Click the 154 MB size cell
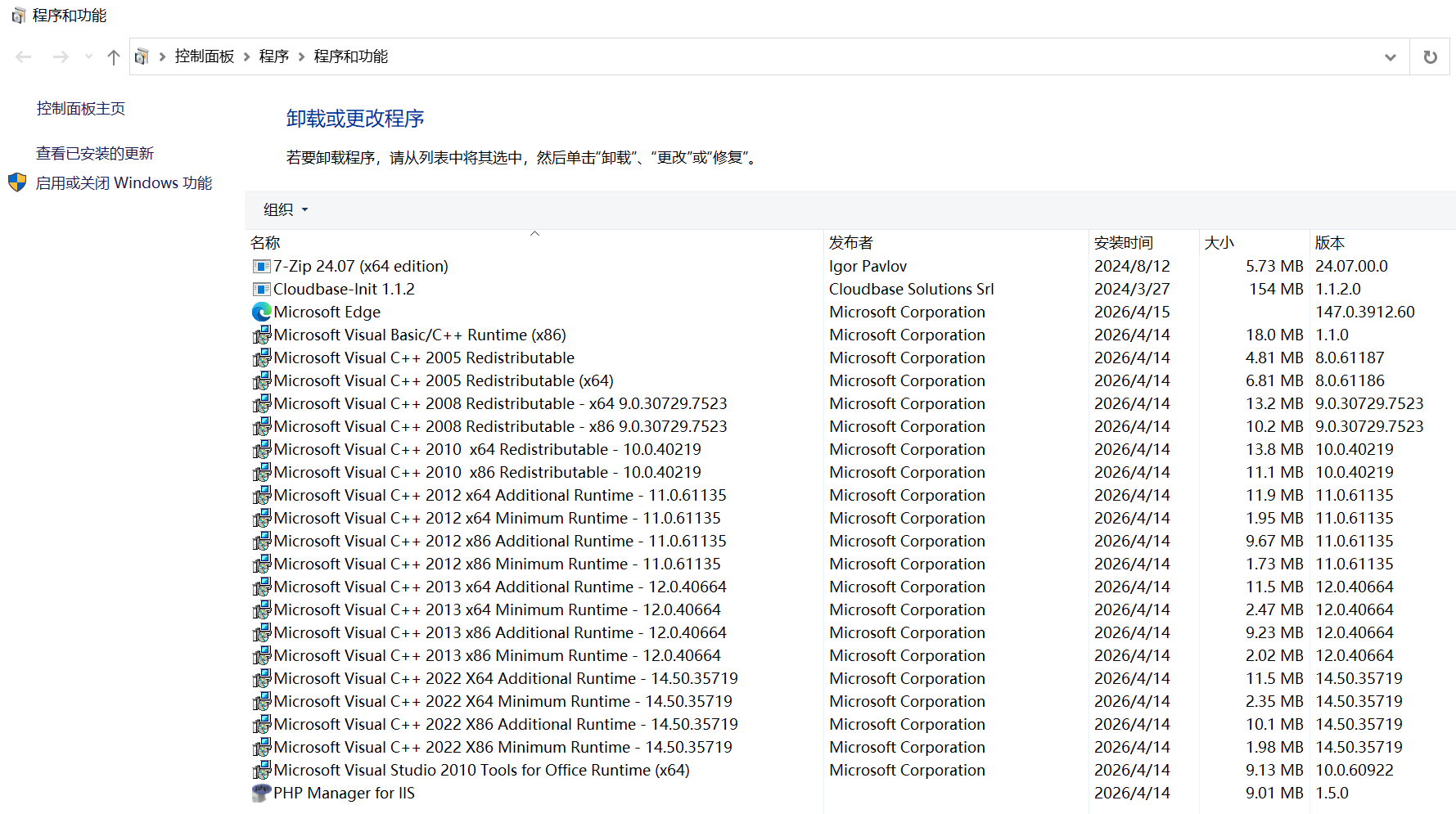Screen dimensions: 1456x814 (x=1276, y=290)
